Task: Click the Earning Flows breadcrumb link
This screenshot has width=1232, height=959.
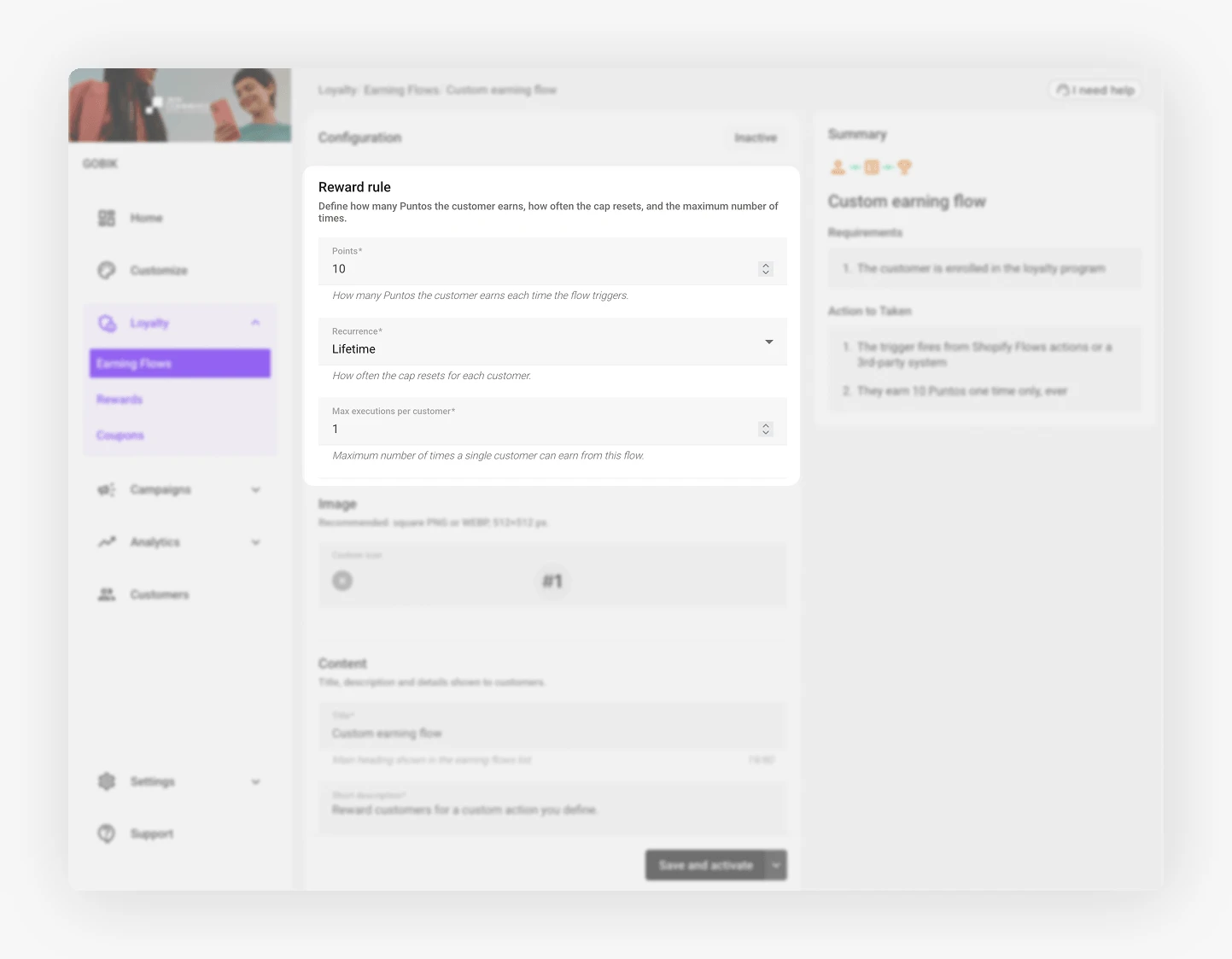Action: pos(401,90)
